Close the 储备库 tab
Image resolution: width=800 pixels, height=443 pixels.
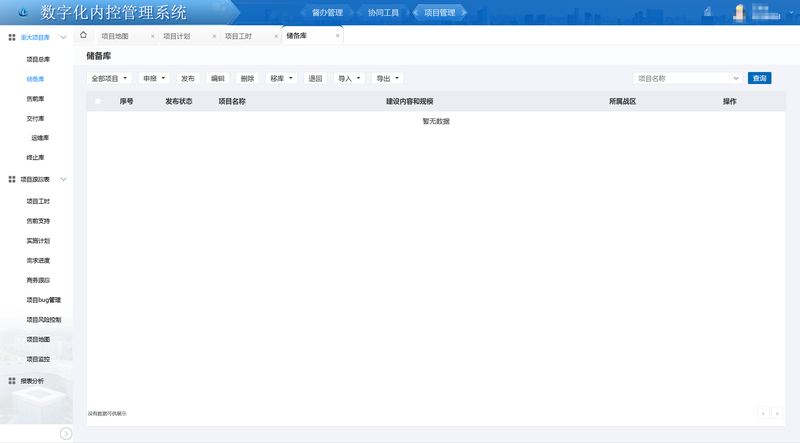pyautogui.click(x=337, y=36)
